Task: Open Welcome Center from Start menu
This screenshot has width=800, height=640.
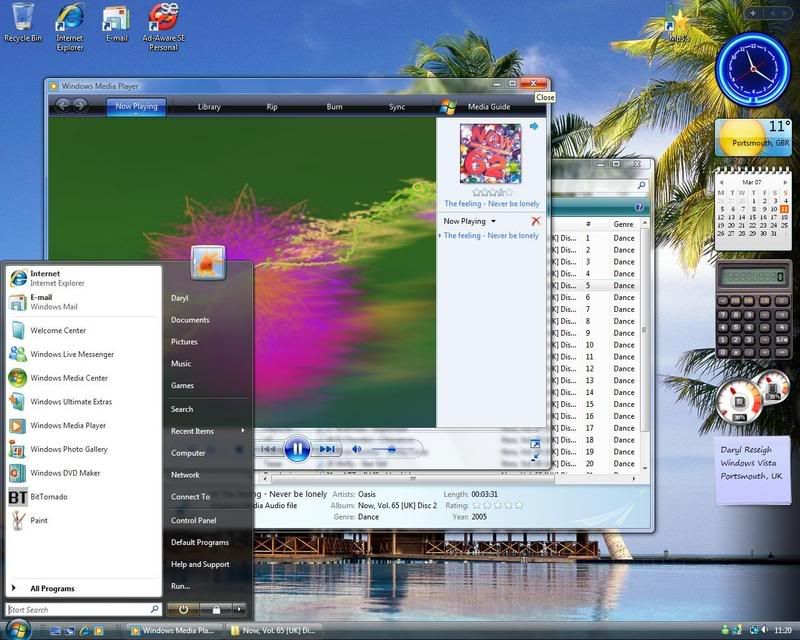Action: (83, 331)
